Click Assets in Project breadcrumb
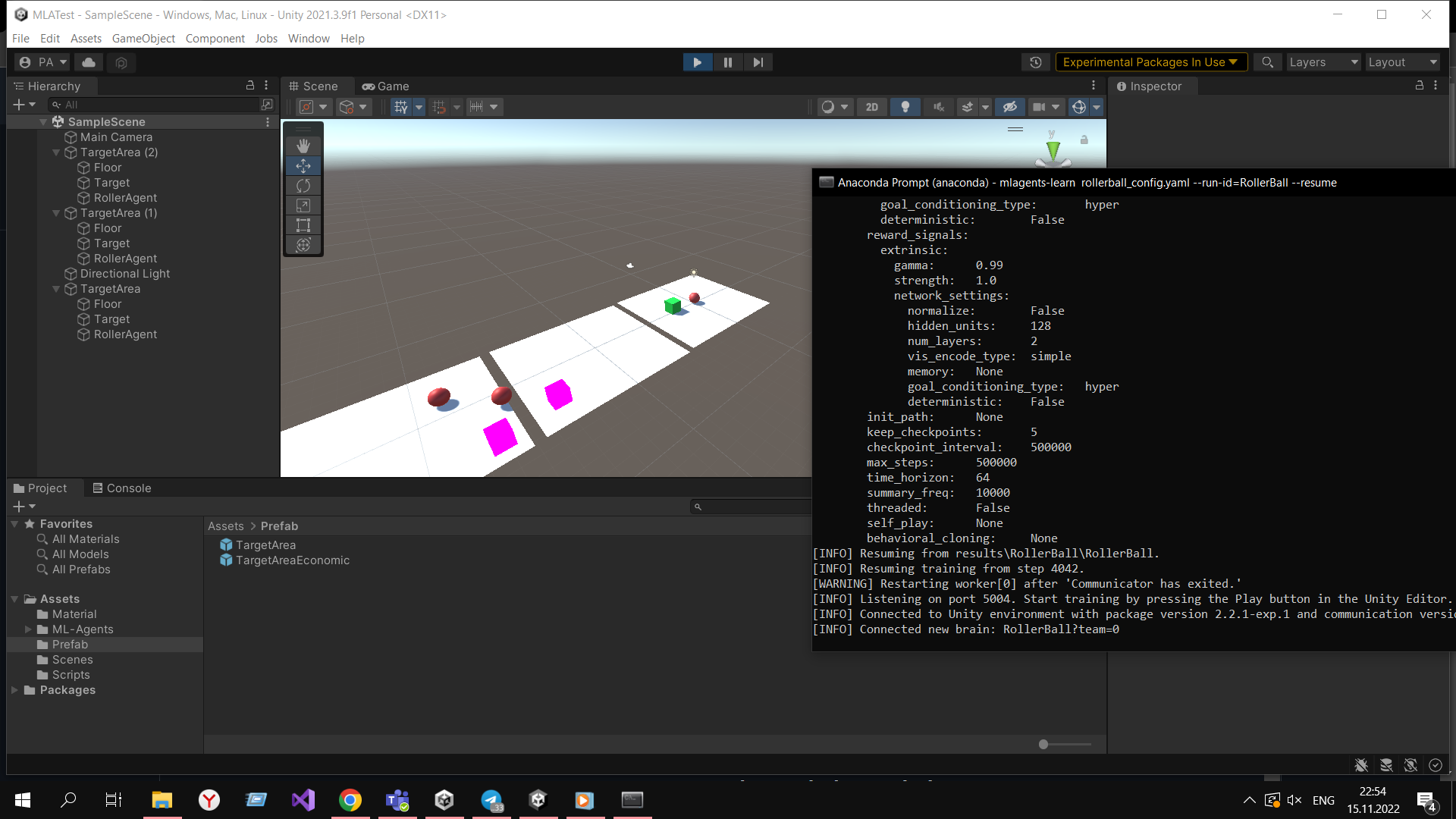The image size is (1456, 819). coord(226,526)
